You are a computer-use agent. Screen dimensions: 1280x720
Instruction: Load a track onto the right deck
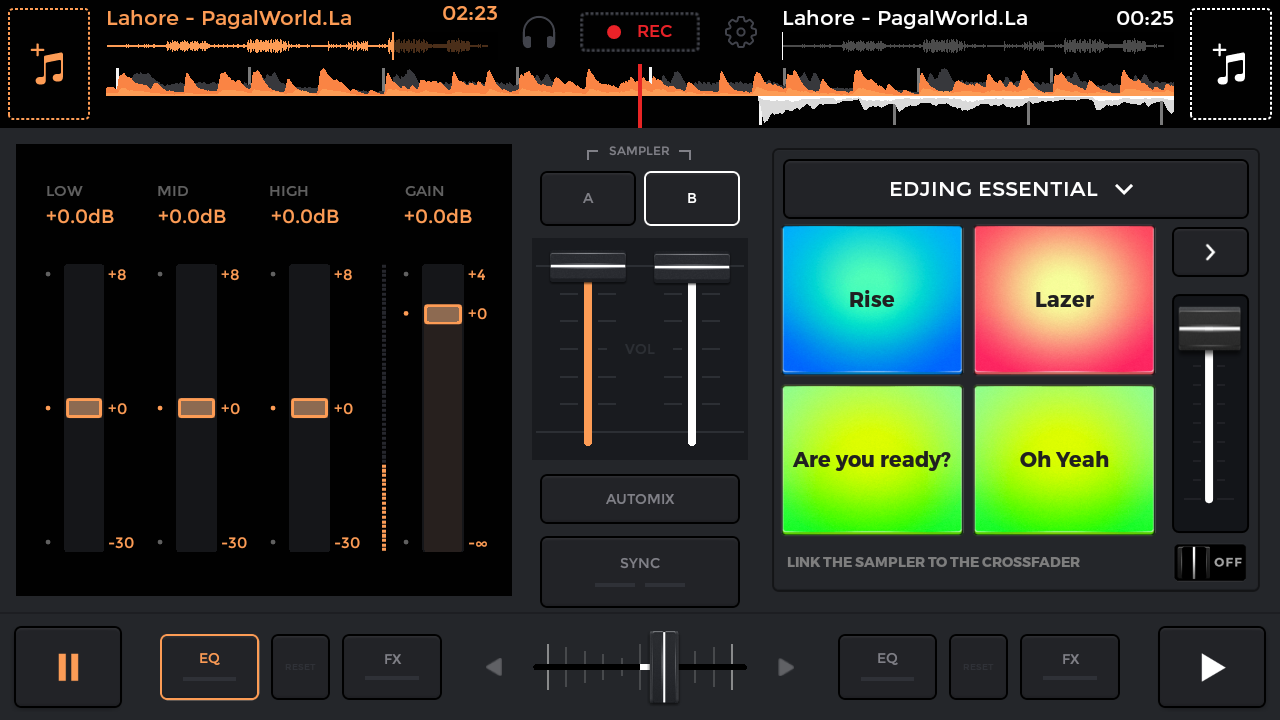pos(1230,63)
